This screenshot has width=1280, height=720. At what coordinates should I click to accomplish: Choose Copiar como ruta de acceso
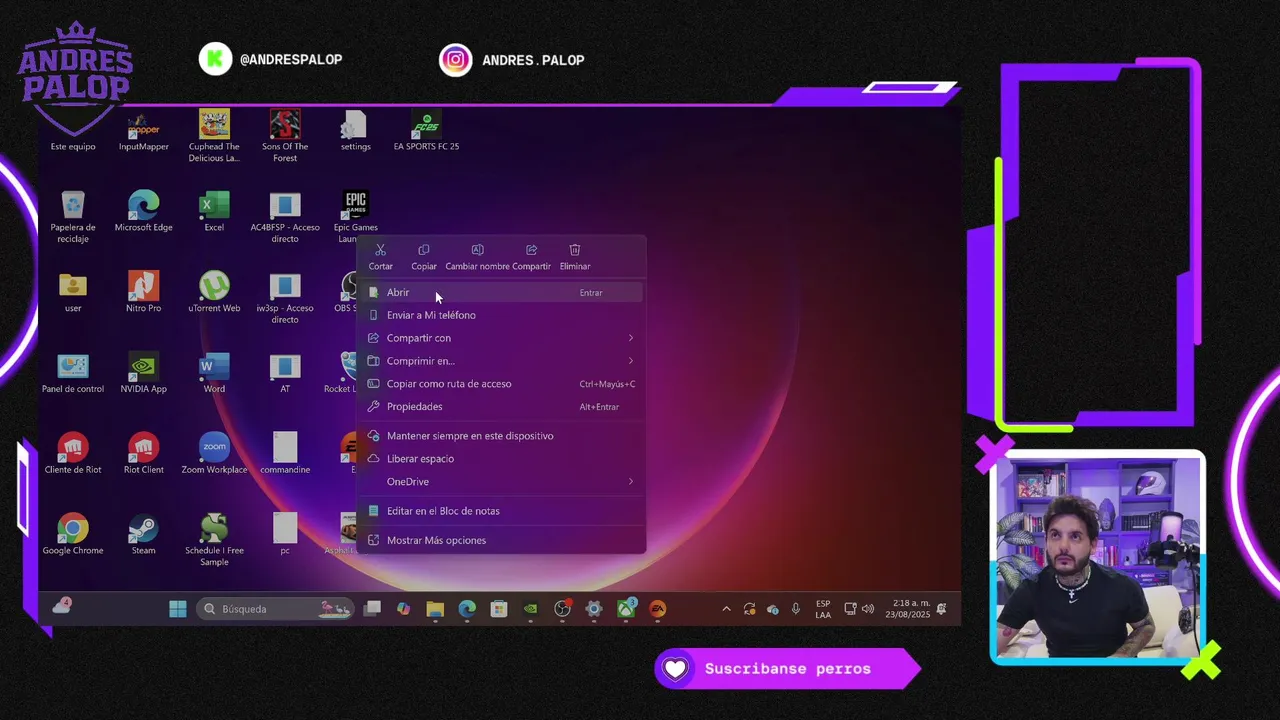tap(501, 384)
